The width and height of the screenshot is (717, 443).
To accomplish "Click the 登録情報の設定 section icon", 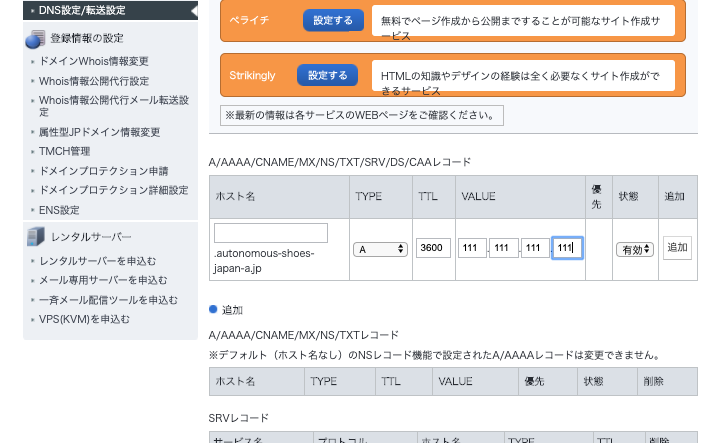I will [x=35, y=38].
